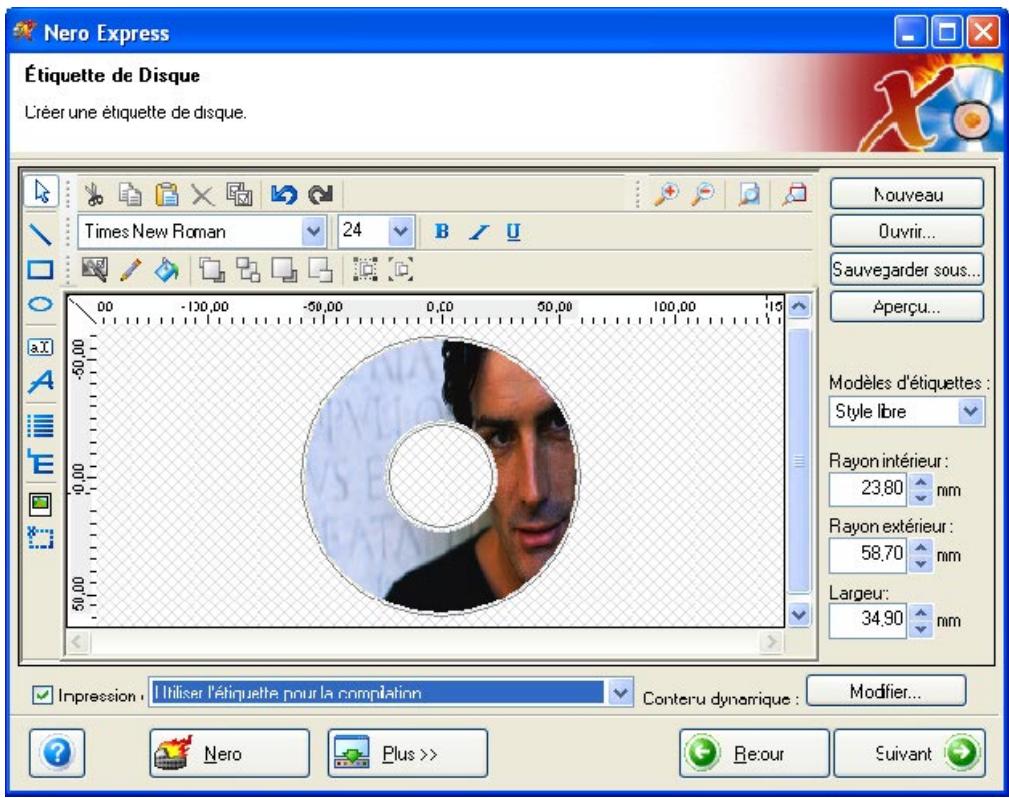Viewport: 1009px width, 798px height.
Task: Increase the Largeur value
Action: point(921,613)
